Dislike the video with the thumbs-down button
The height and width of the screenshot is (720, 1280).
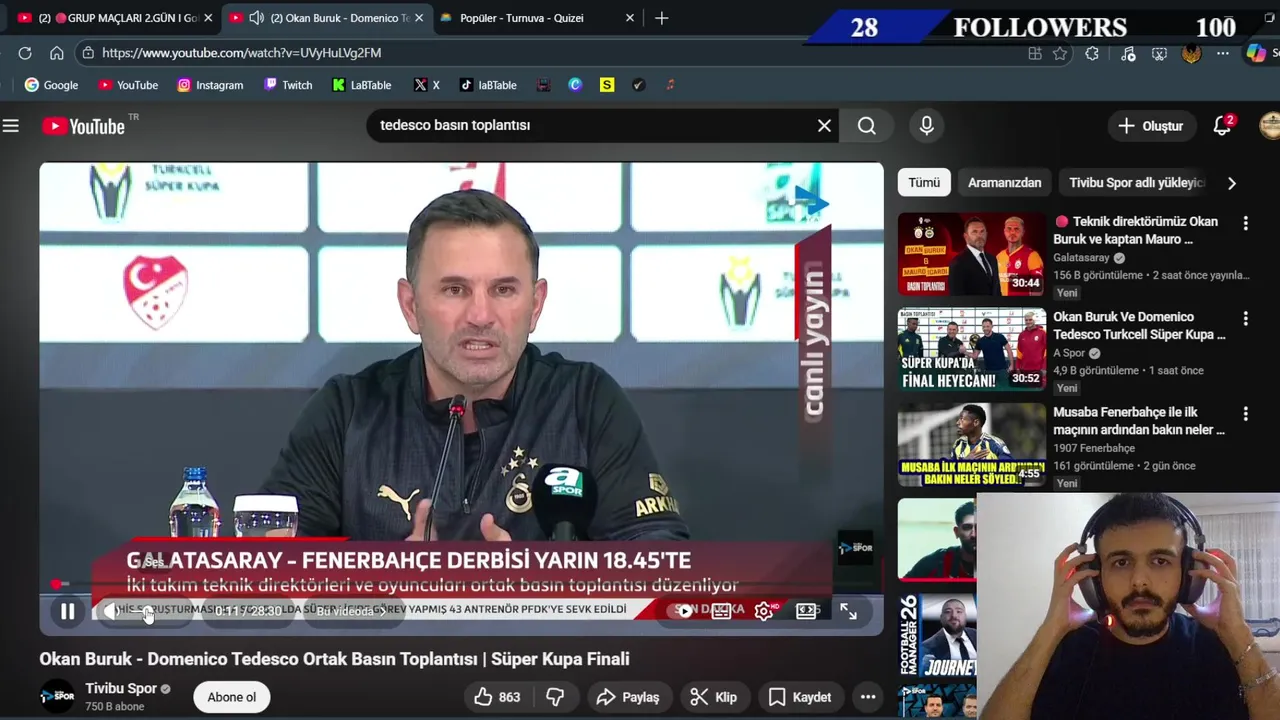[555, 697]
